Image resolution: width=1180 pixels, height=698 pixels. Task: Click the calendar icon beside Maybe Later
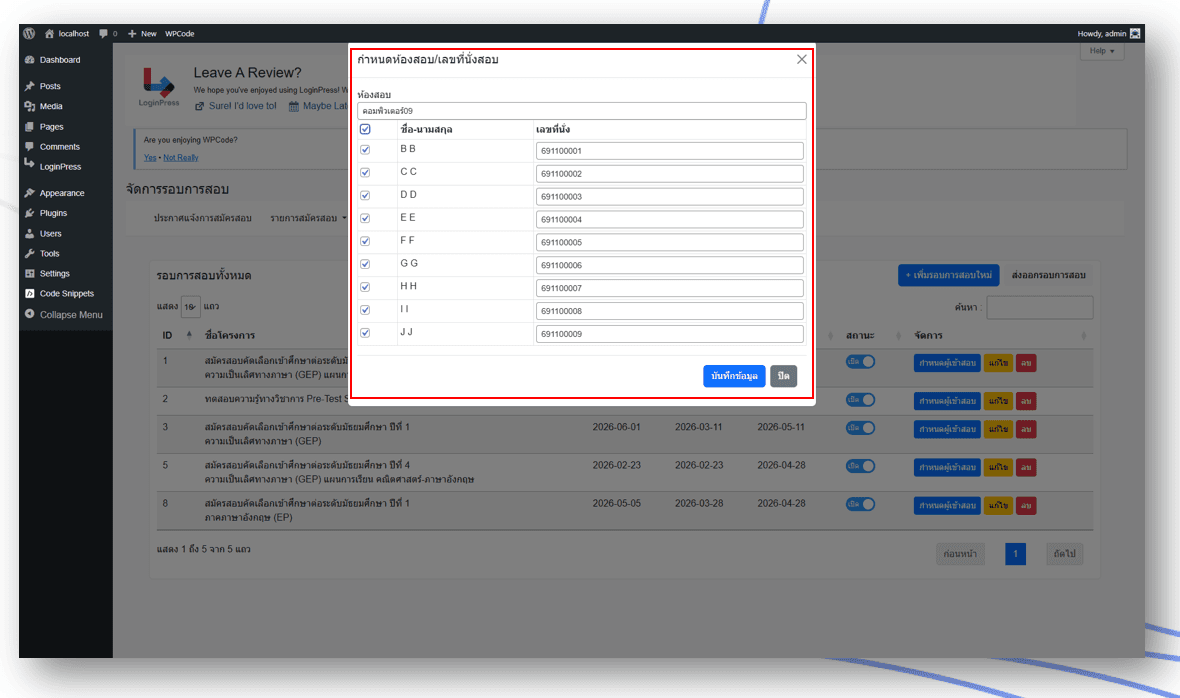coord(293,106)
